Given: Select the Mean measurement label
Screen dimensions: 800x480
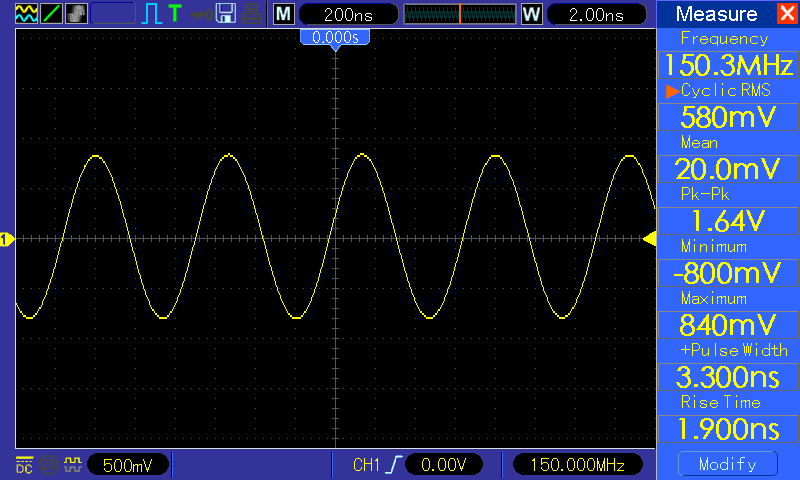Looking at the screenshot, I should tap(699, 143).
